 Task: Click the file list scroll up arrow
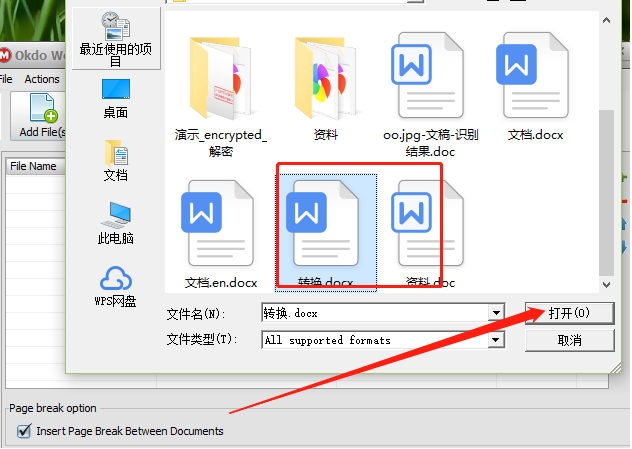tap(606, 20)
